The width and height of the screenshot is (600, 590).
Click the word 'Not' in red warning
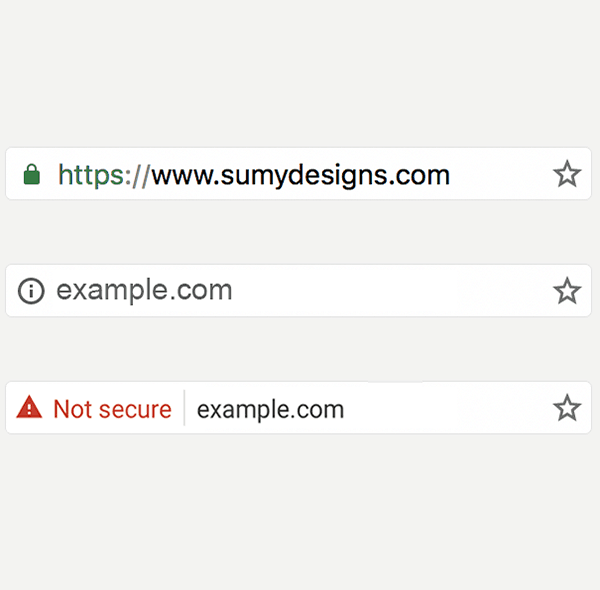point(73,409)
